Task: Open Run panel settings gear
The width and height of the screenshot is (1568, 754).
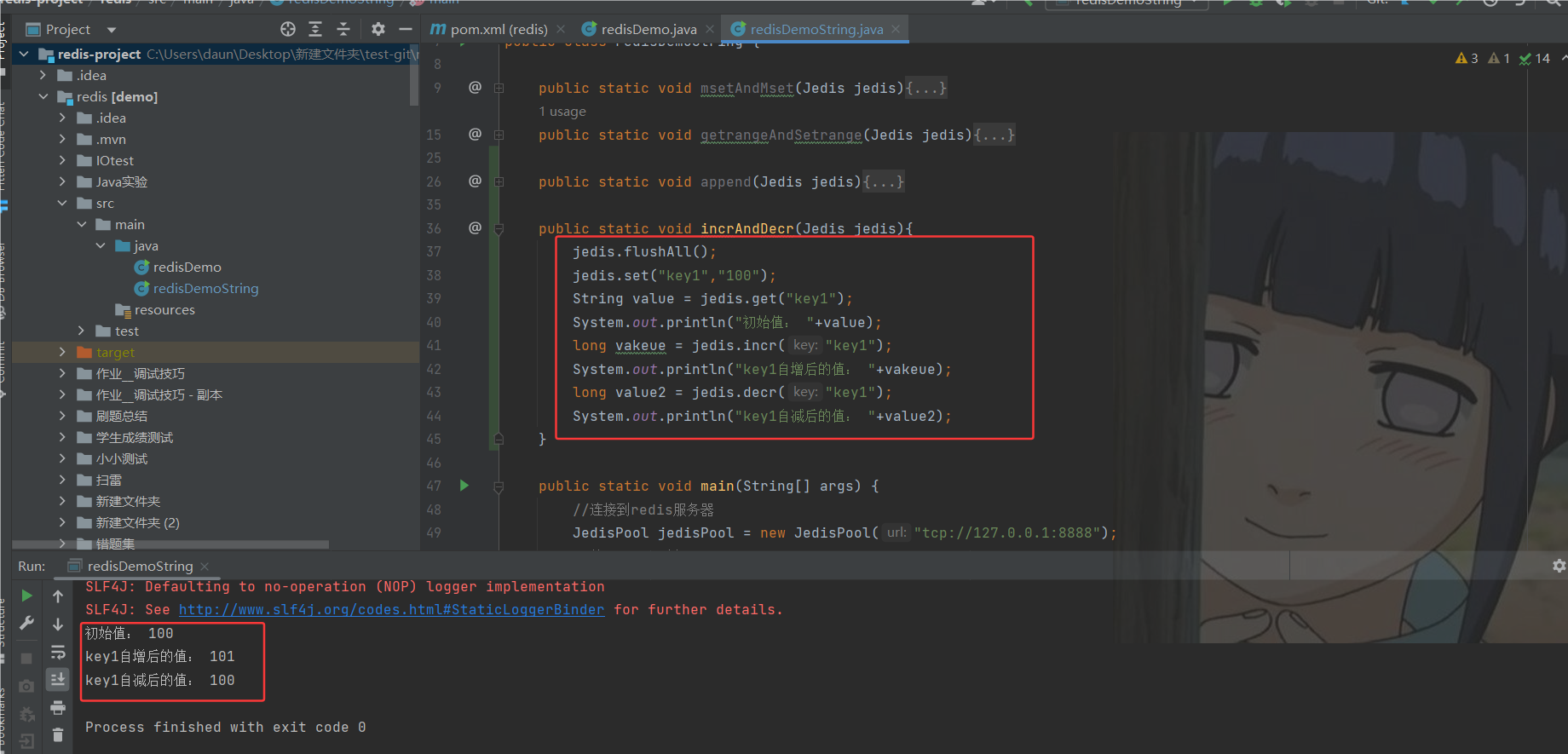Action: [x=1559, y=566]
